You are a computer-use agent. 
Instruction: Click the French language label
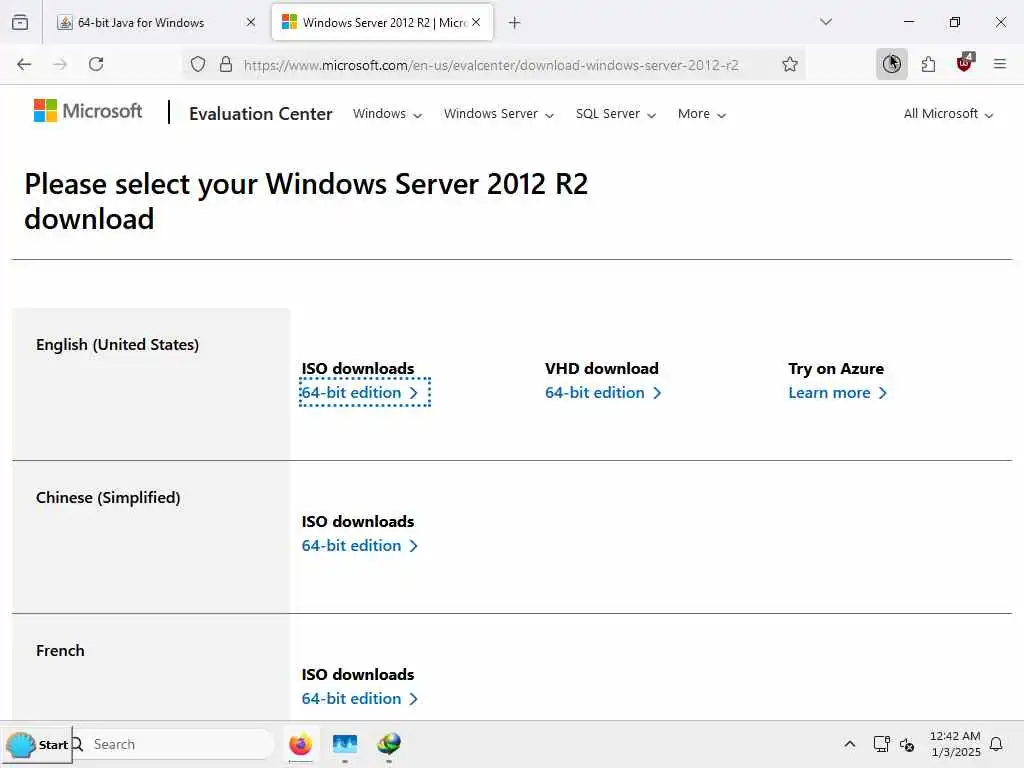[x=60, y=650]
